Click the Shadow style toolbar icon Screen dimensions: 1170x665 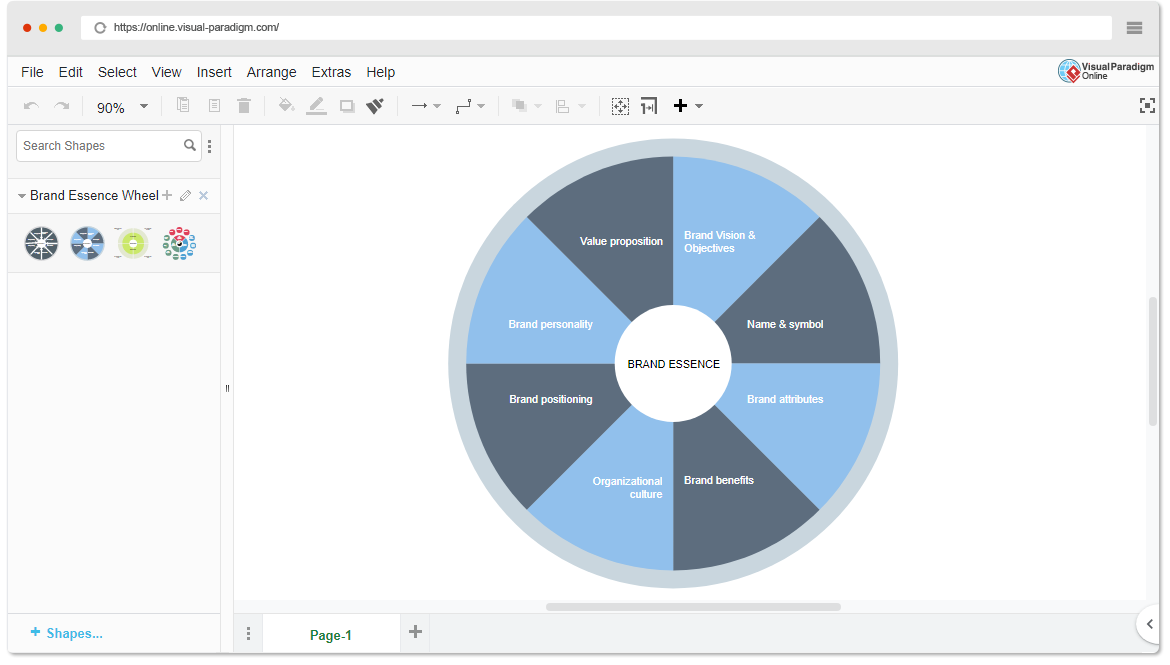tap(346, 105)
